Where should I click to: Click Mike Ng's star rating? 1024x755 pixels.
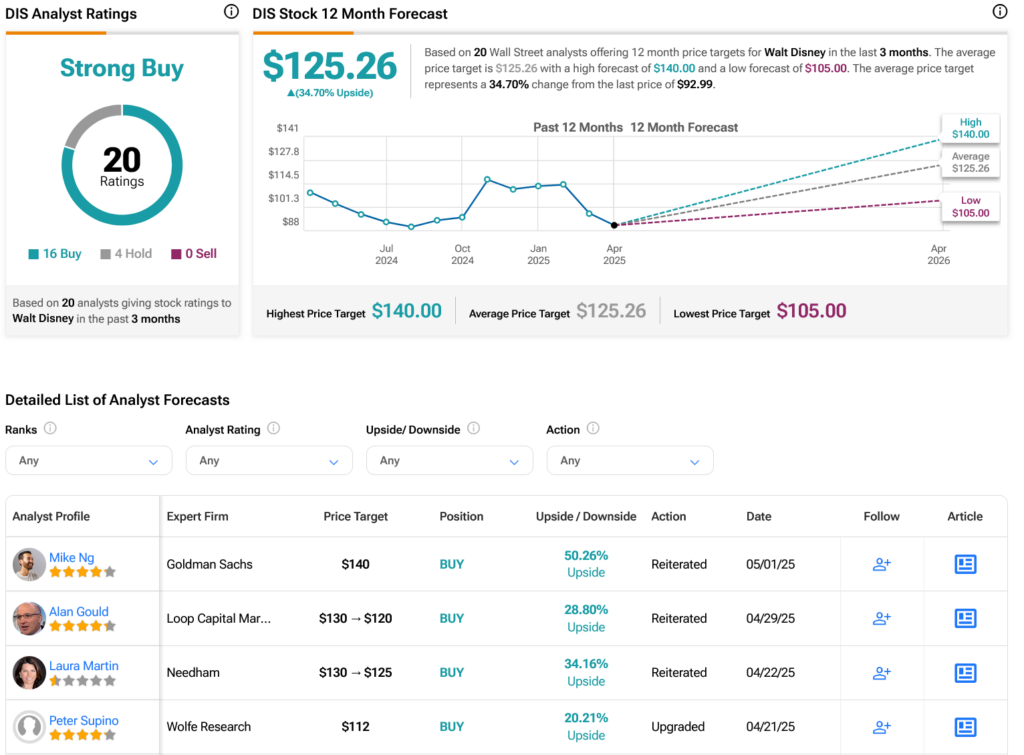[x=82, y=572]
